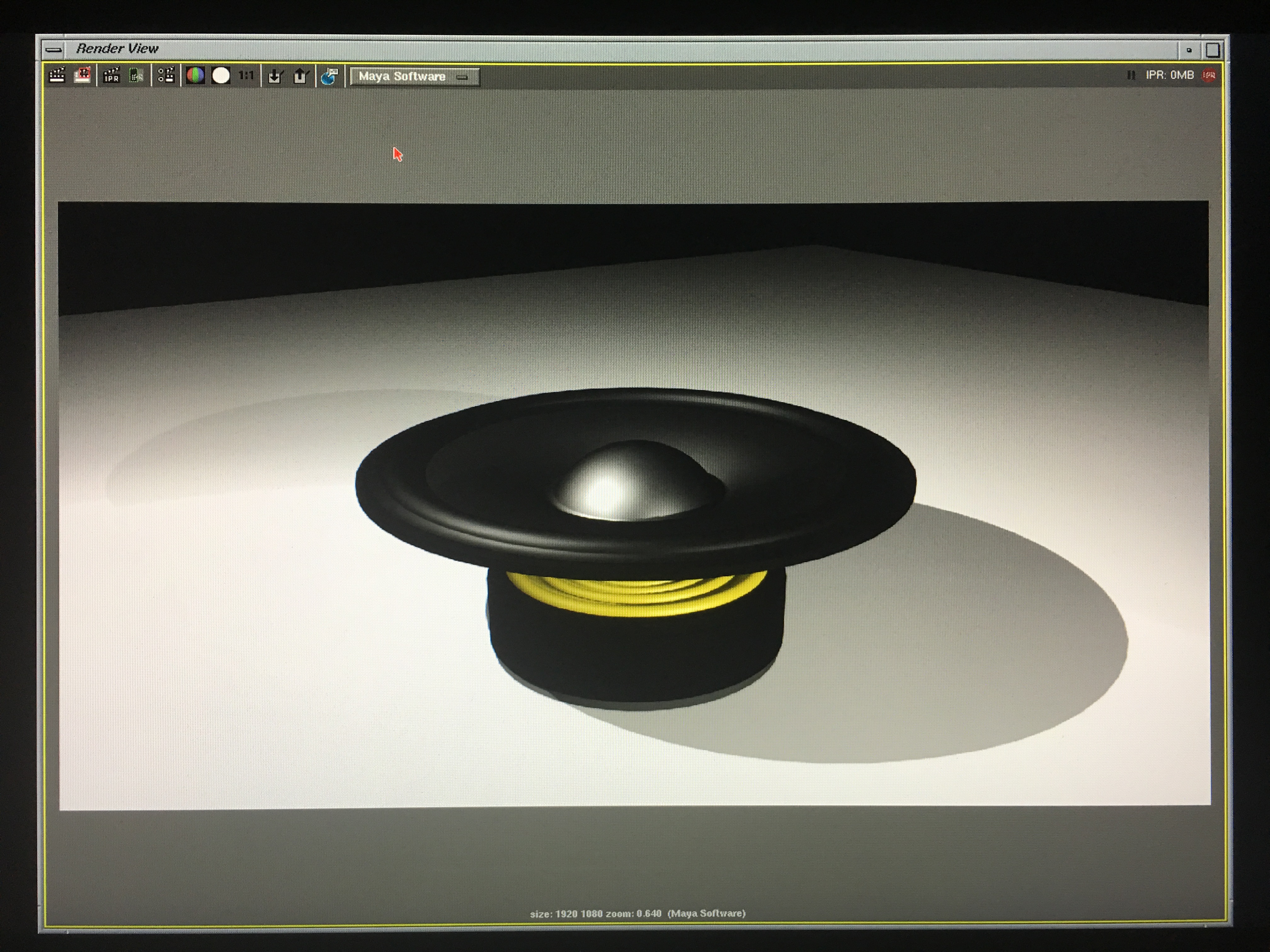Click the Render View window maximize button
The image size is (1270, 952).
(1212, 50)
